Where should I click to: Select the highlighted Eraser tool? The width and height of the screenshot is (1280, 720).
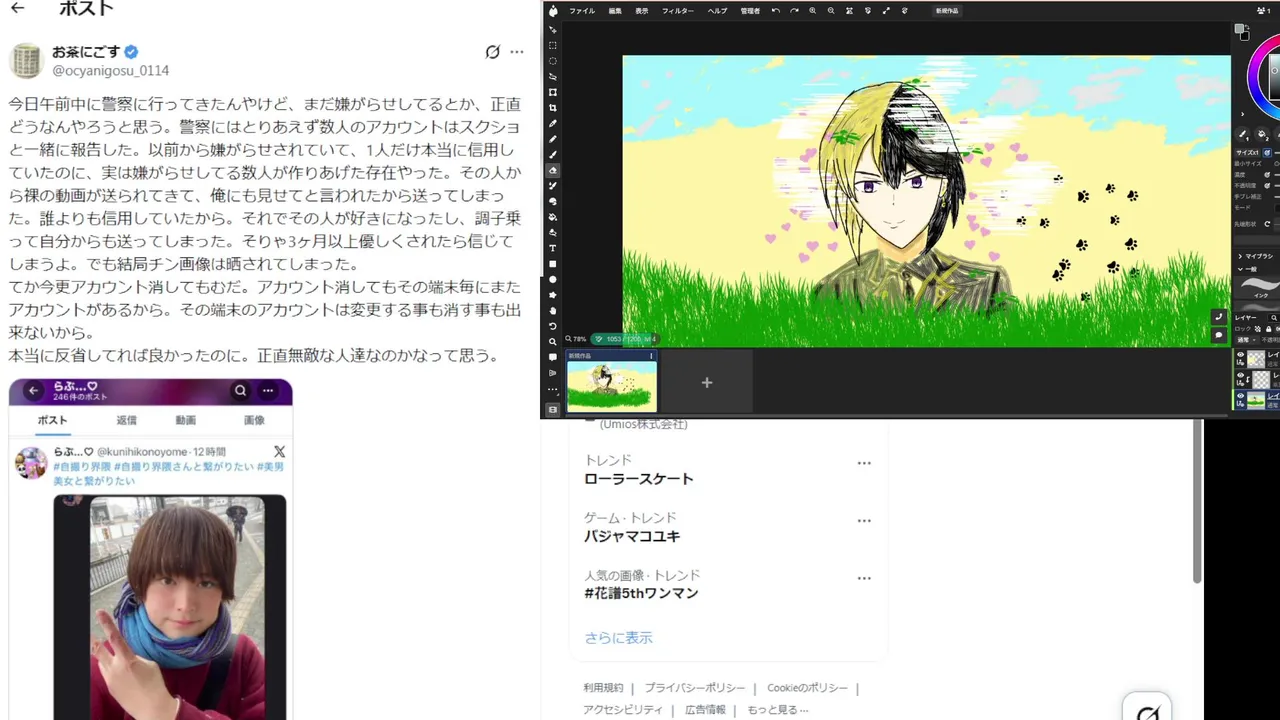[x=553, y=170]
